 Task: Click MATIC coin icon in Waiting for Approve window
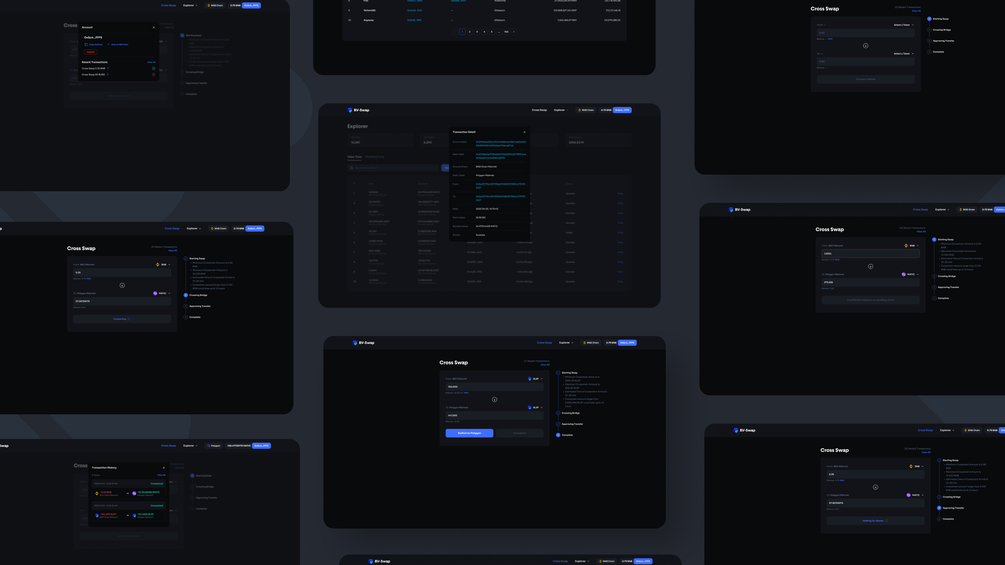(x=908, y=495)
